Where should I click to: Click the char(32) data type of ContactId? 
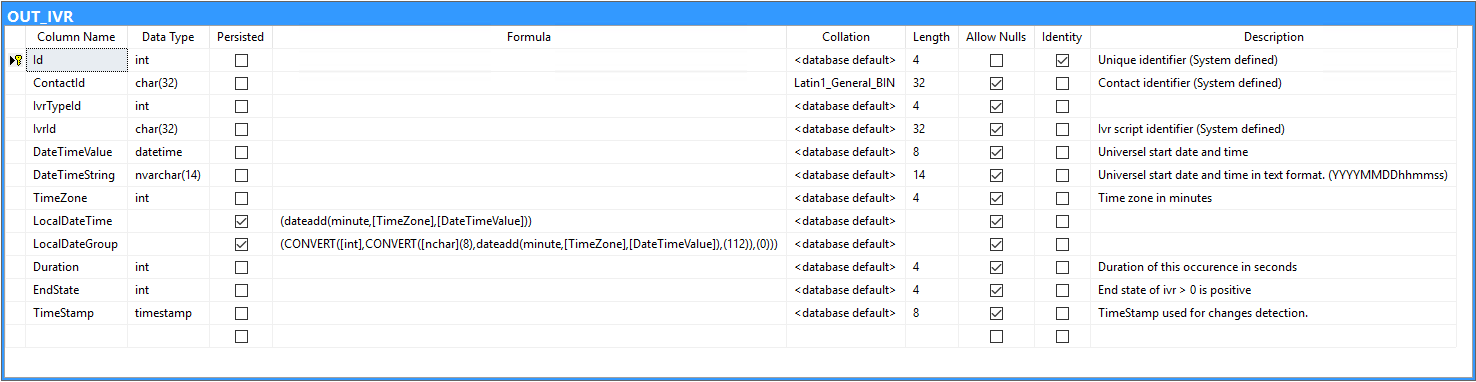point(168,83)
